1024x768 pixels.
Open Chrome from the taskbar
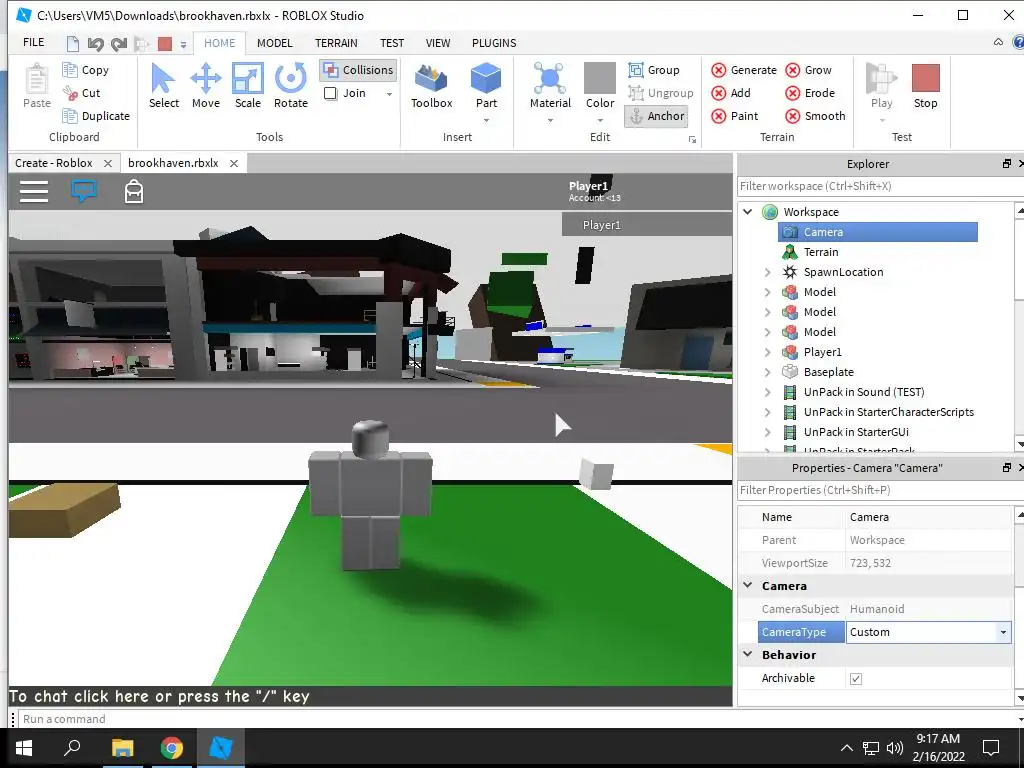tap(172, 748)
